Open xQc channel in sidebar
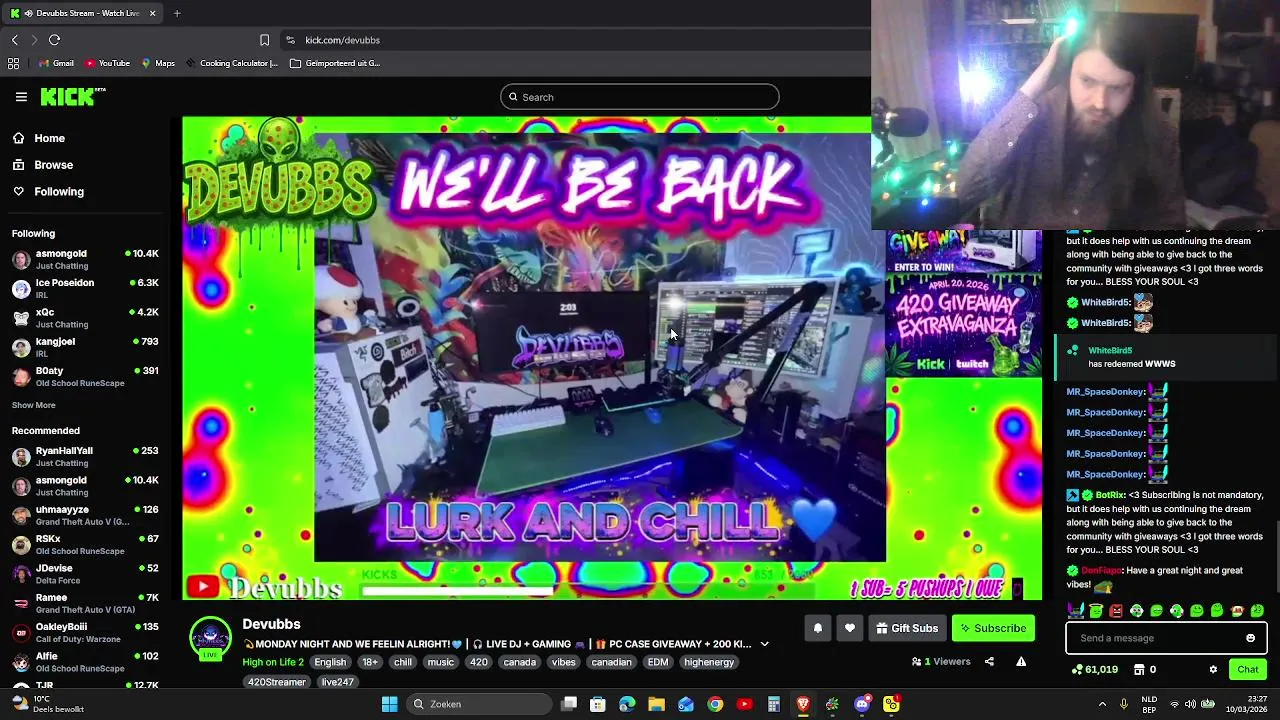The height and width of the screenshot is (720, 1280). [x=85, y=318]
